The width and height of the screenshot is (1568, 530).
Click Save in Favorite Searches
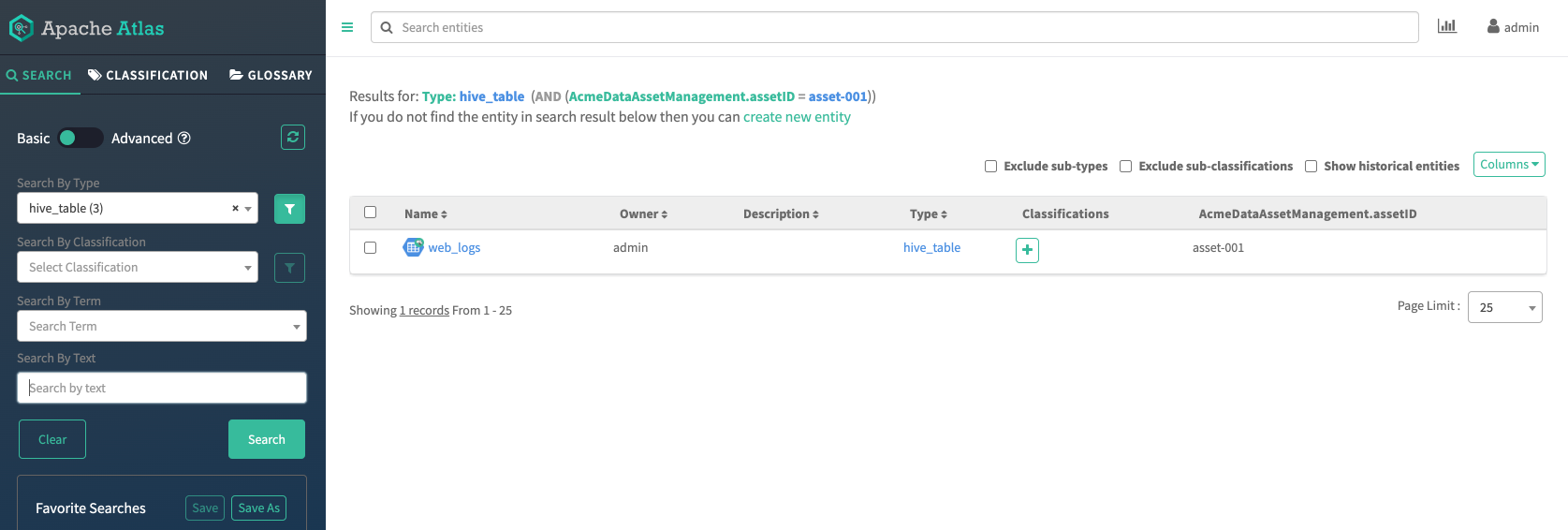pos(205,508)
